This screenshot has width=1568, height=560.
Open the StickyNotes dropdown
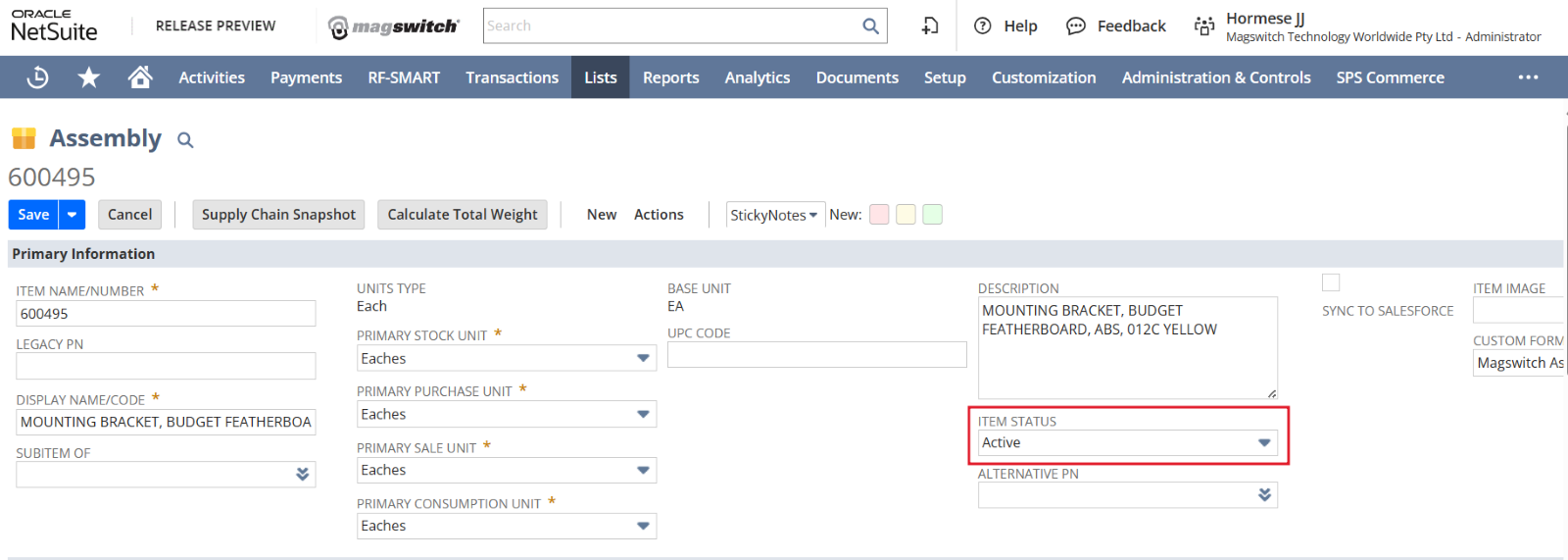point(774,215)
